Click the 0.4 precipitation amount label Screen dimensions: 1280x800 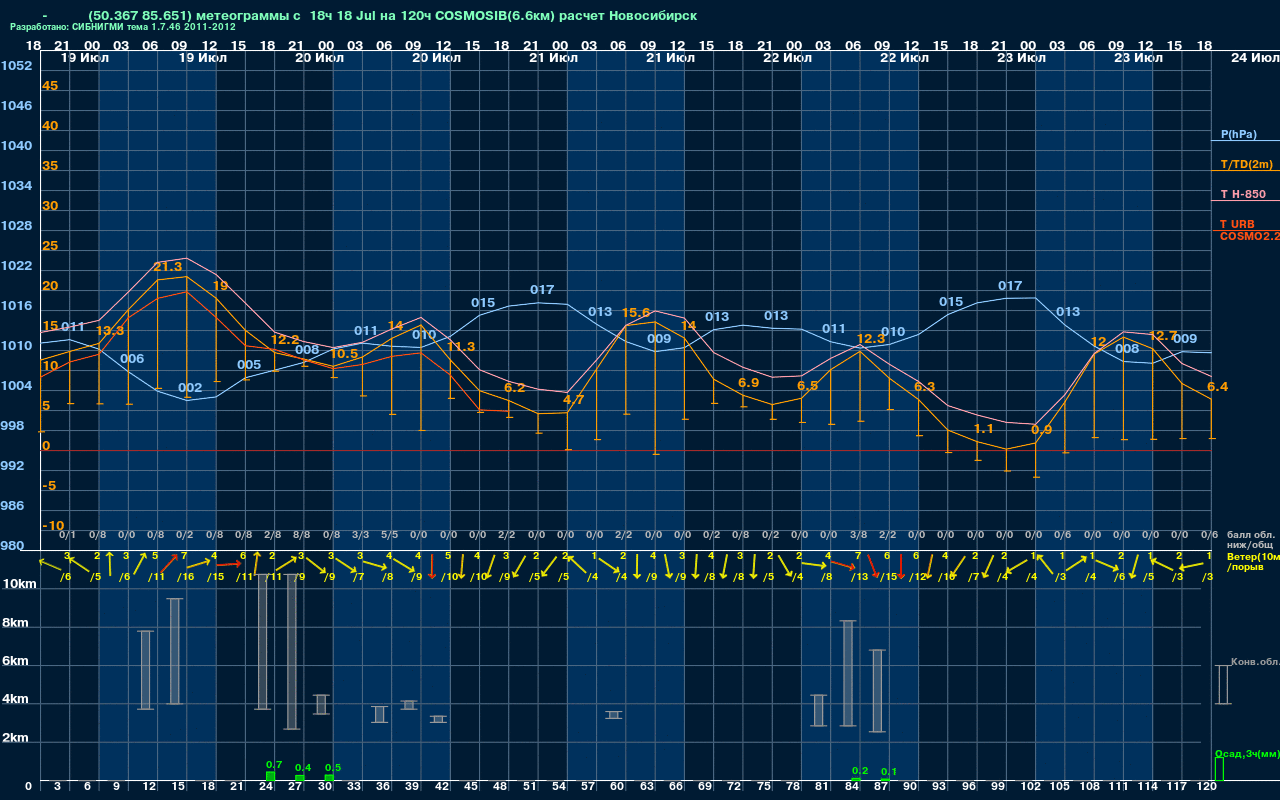(x=303, y=768)
